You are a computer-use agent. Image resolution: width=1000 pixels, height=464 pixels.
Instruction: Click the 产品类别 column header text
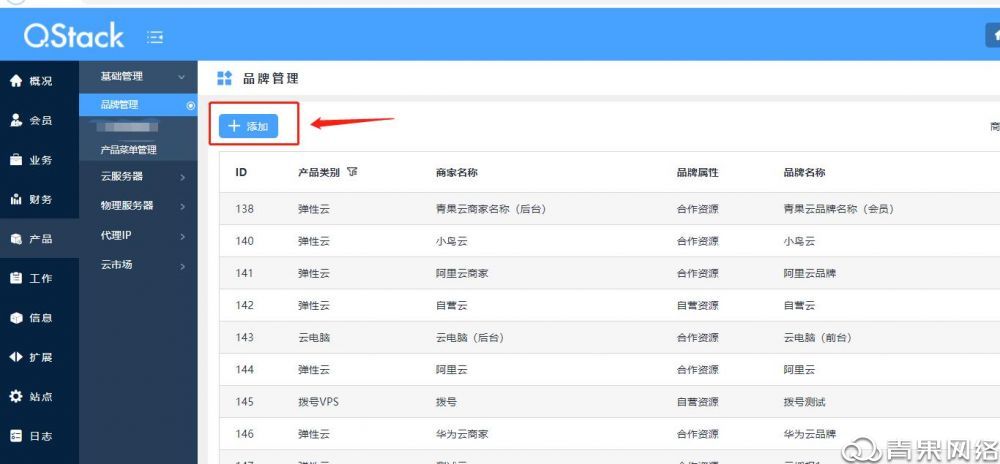pyautogui.click(x=319, y=172)
